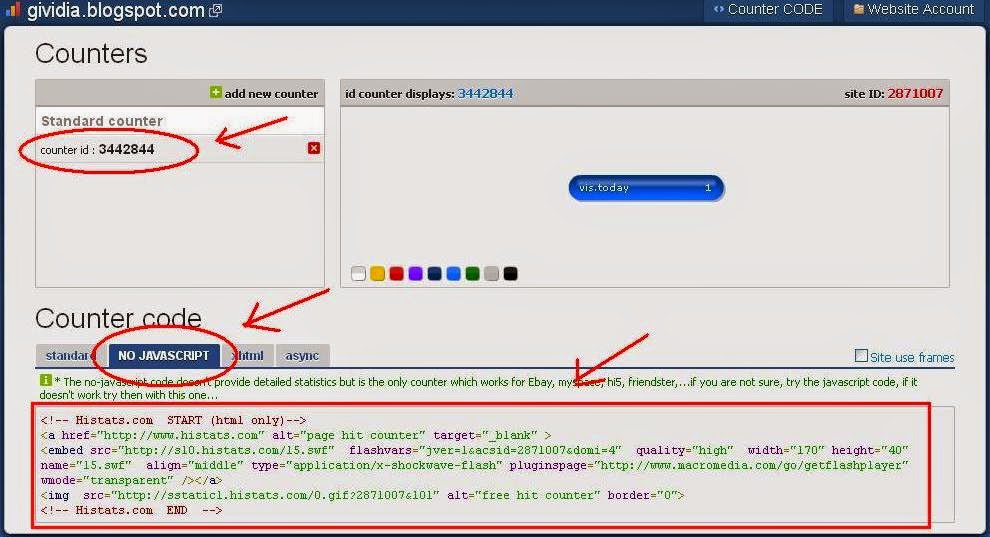The image size is (990, 537).
Task: Choose the purple color swatch
Action: [x=415, y=273]
